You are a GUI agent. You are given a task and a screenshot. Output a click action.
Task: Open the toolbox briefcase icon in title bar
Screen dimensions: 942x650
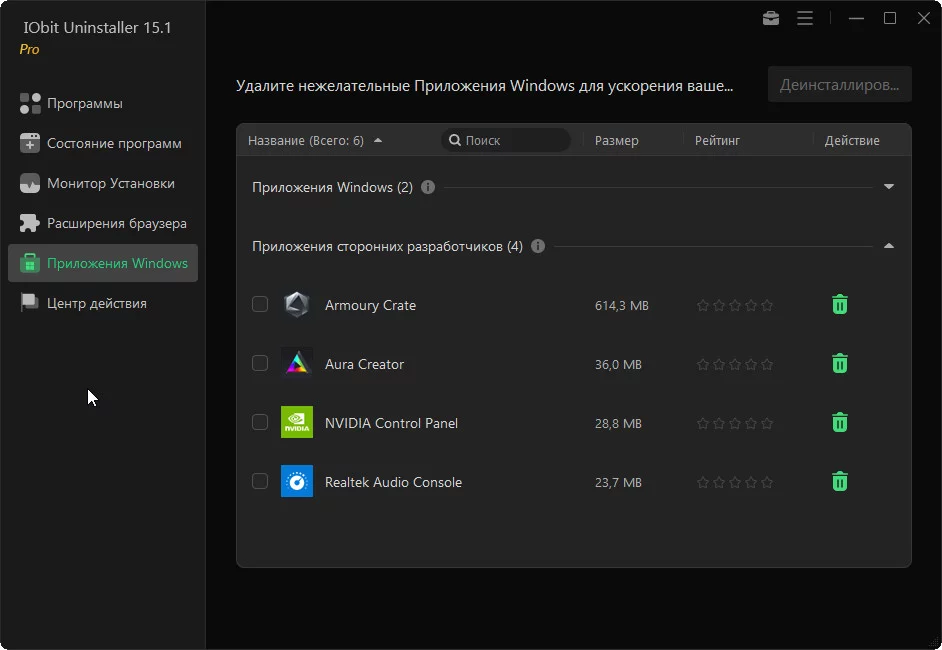[771, 18]
